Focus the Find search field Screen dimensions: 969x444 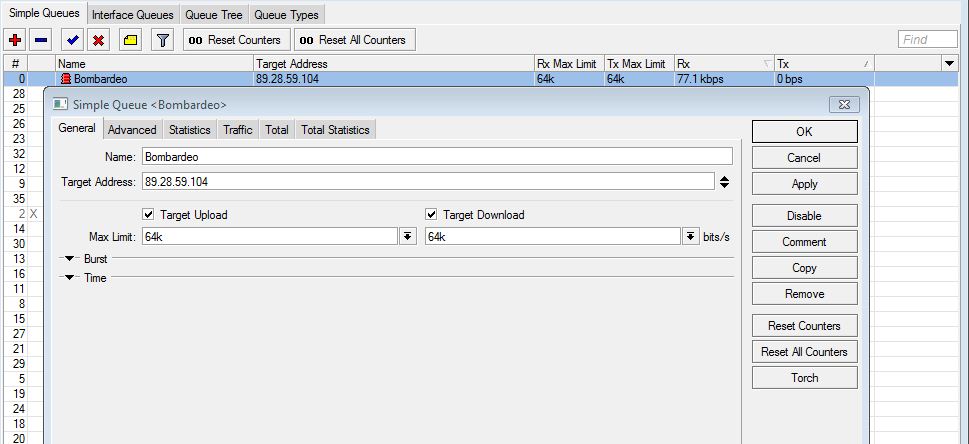coord(928,40)
